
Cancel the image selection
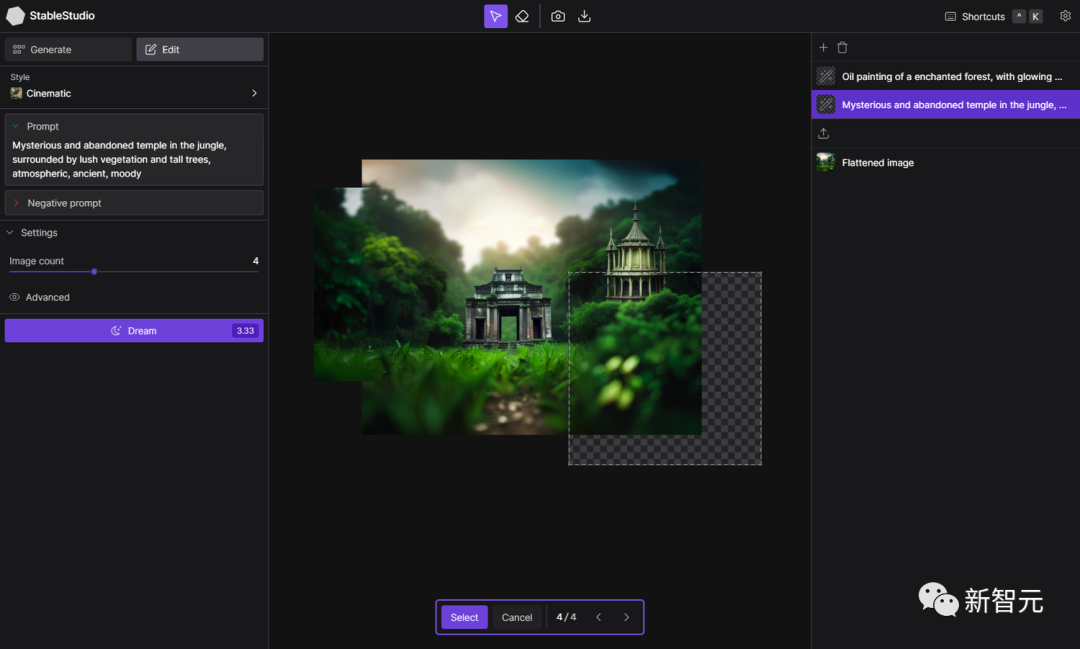pyautogui.click(x=517, y=617)
